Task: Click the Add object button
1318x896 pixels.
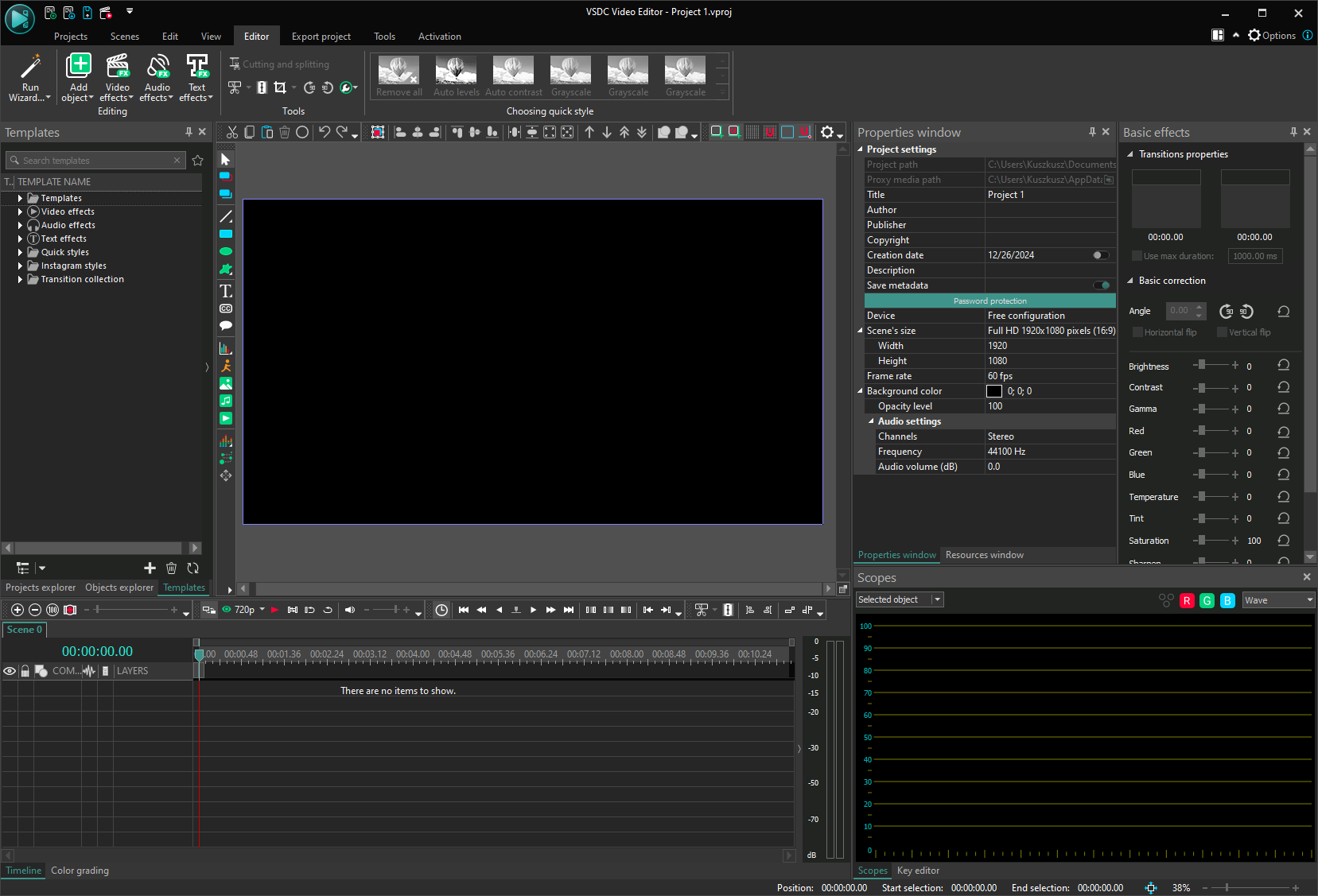Action: pos(78,78)
